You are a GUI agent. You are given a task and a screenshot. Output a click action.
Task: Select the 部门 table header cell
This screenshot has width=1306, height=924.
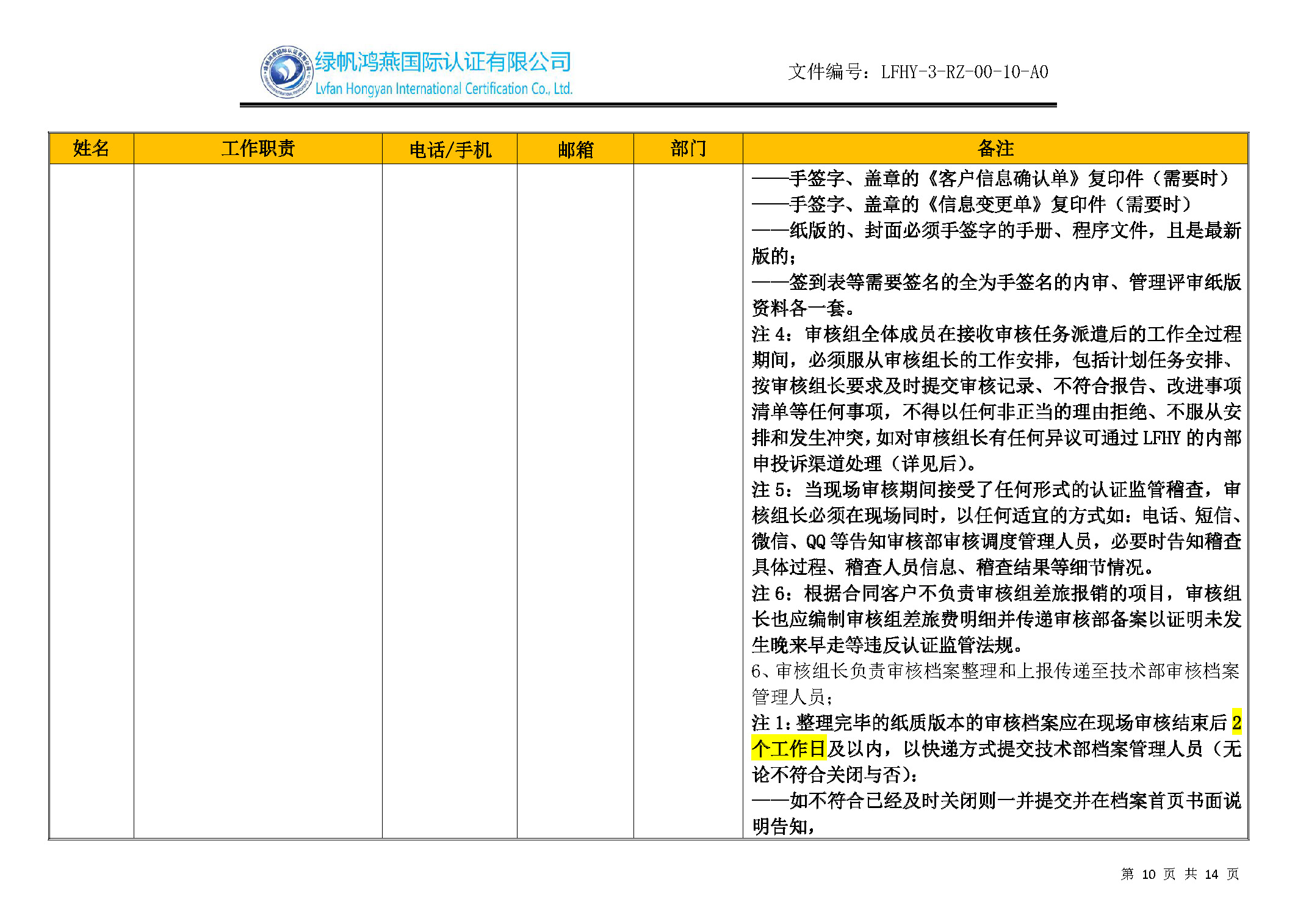688,148
